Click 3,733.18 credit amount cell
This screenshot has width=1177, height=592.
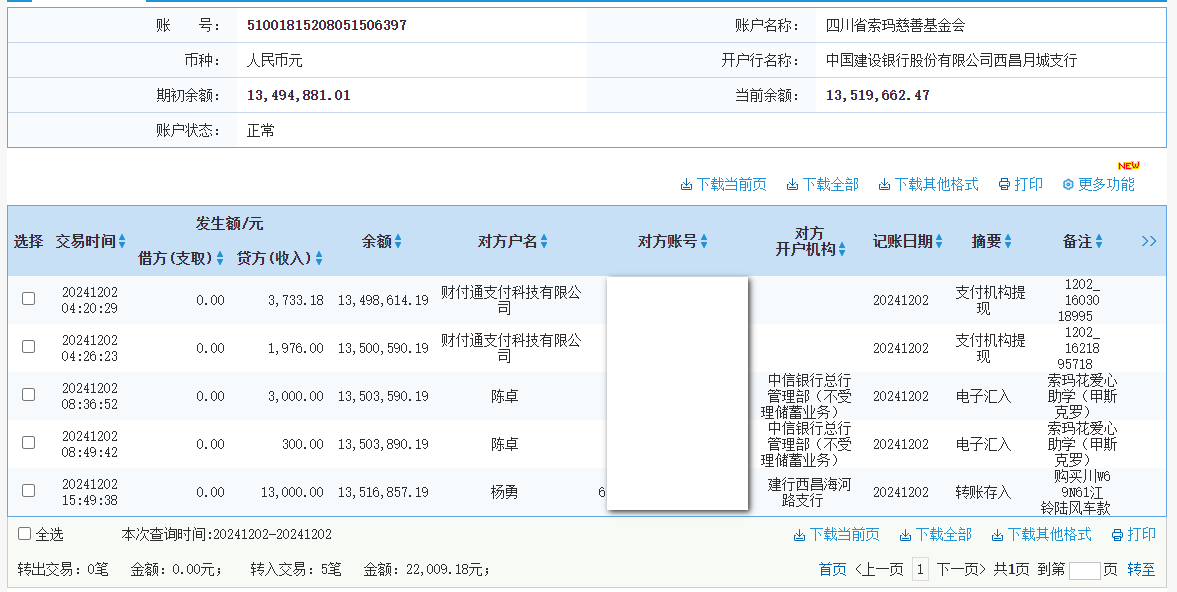(296, 300)
